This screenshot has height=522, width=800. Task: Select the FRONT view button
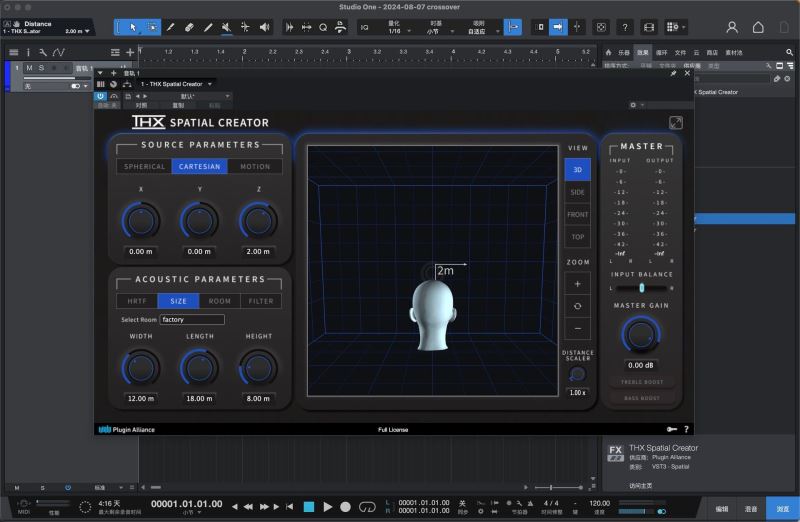point(578,215)
